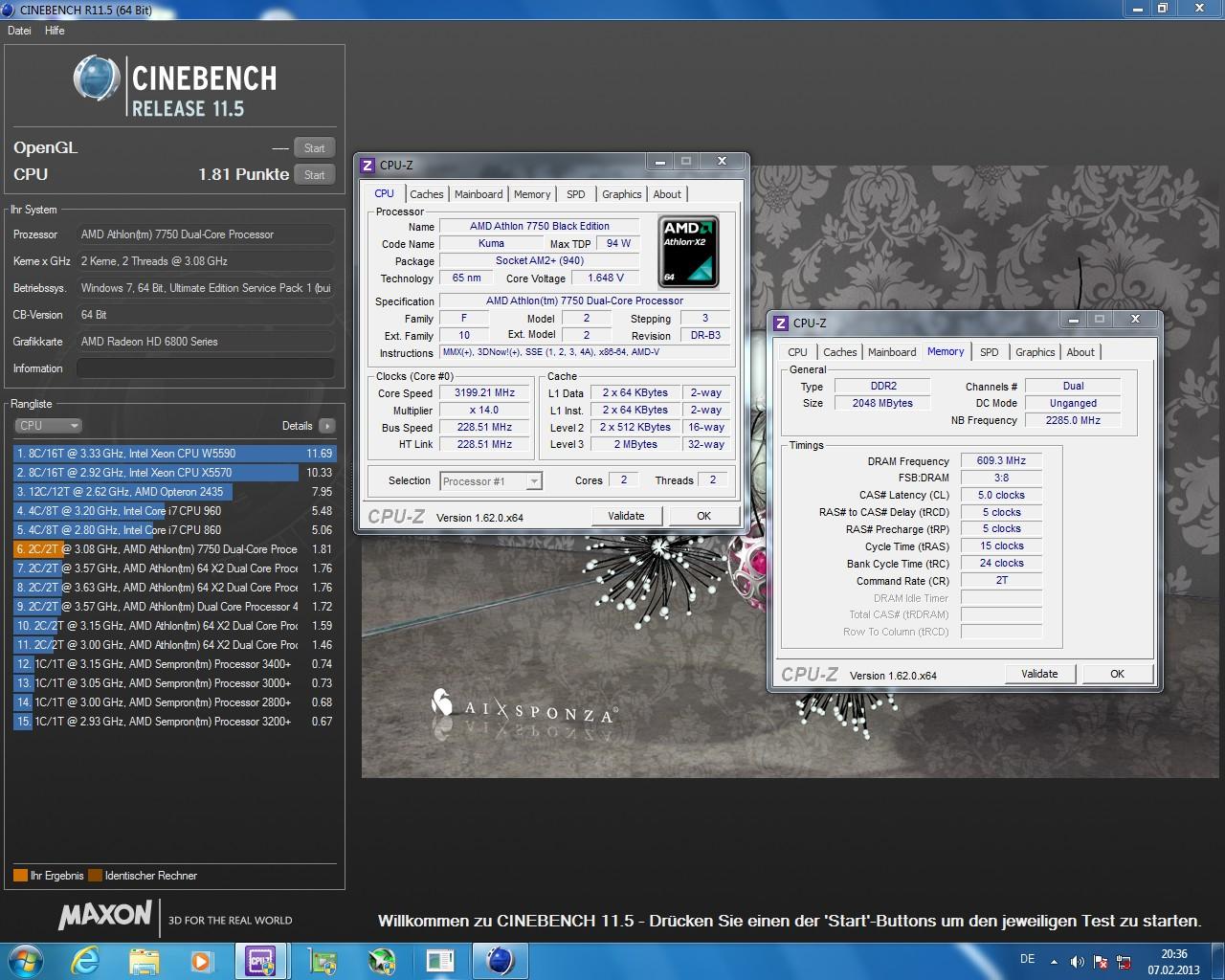
Task: Click Validate in CPU-Z CPU window
Action: [x=626, y=516]
